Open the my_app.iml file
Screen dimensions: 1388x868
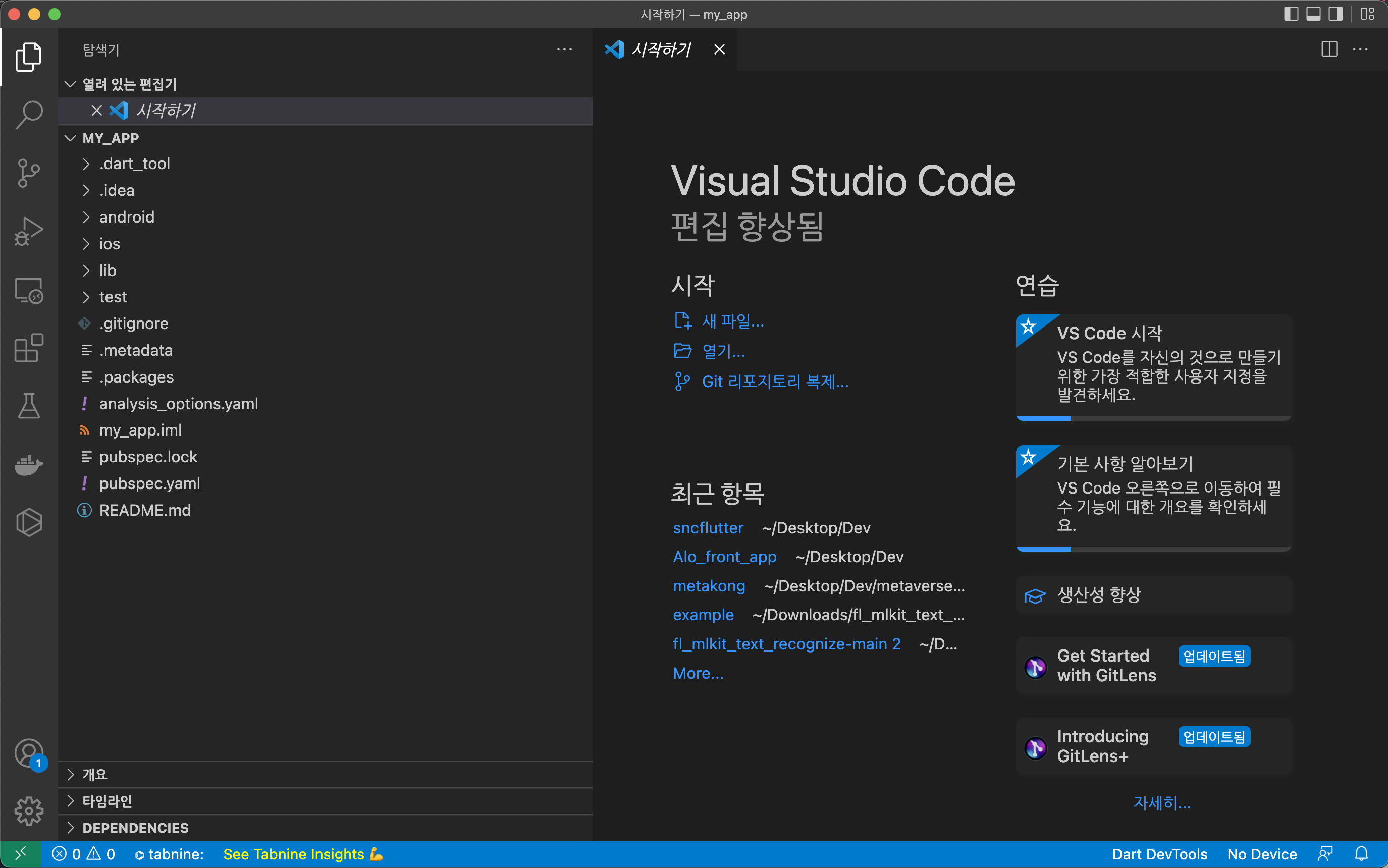325,430
